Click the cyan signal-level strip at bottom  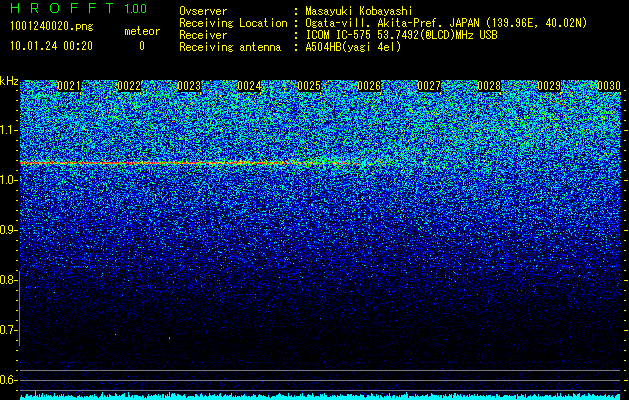(x=321, y=396)
